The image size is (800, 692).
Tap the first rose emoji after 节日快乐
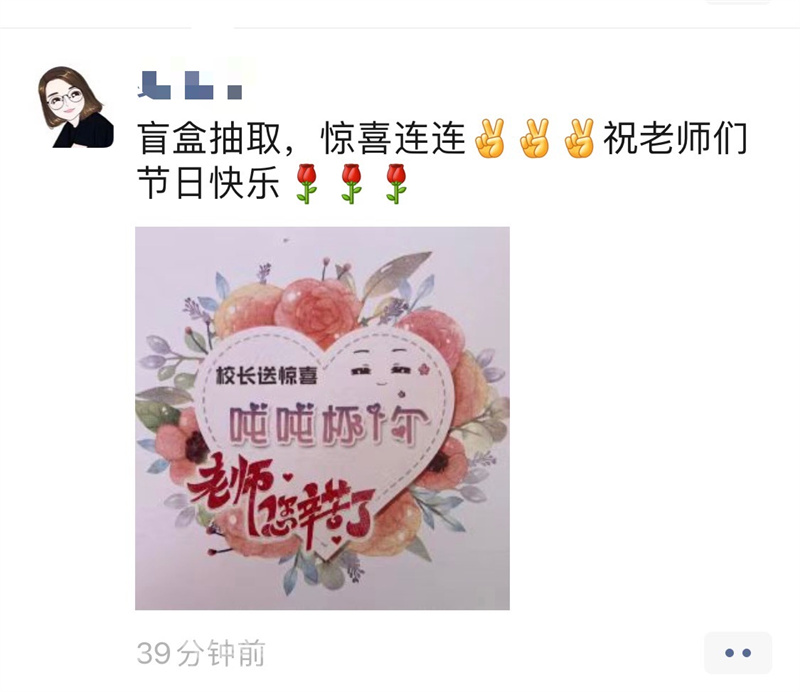tap(306, 184)
